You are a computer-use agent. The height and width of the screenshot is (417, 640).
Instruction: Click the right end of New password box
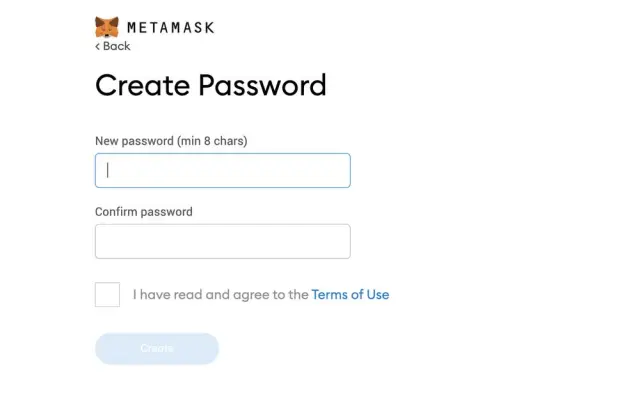[335, 170]
